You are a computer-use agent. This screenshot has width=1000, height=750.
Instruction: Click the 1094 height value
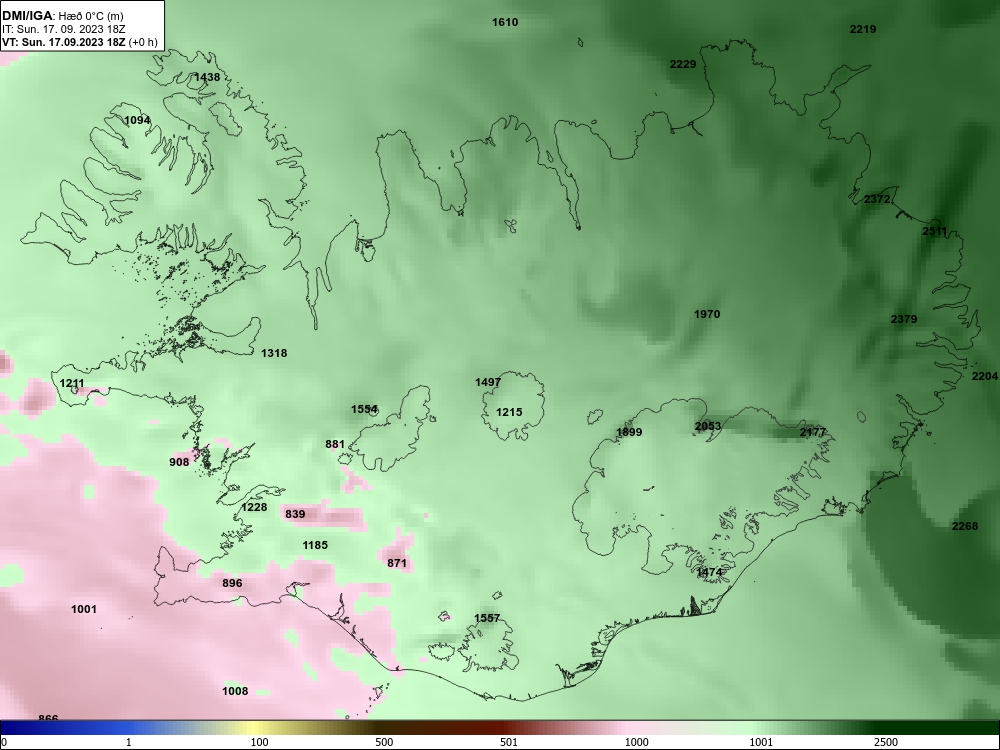(137, 121)
